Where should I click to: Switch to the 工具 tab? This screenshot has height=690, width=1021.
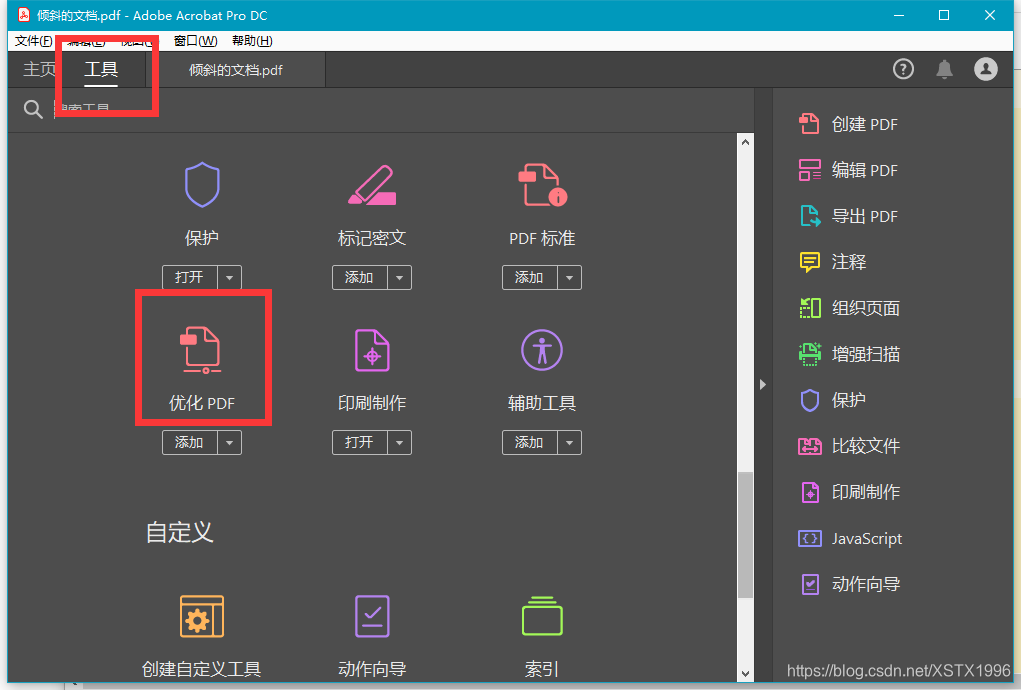pyautogui.click(x=101, y=70)
